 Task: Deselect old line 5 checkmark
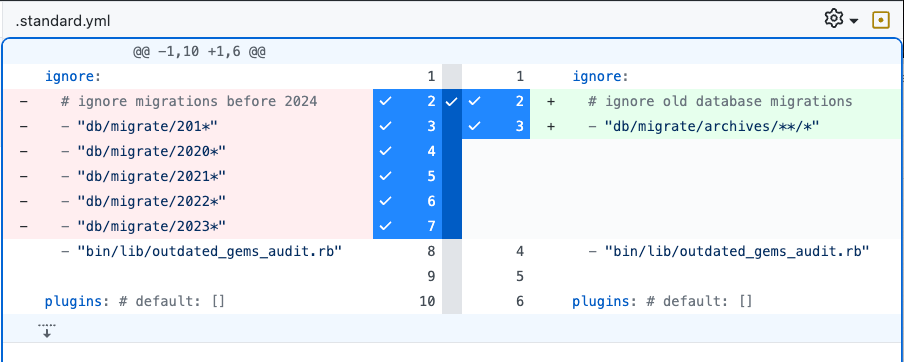tap(386, 176)
